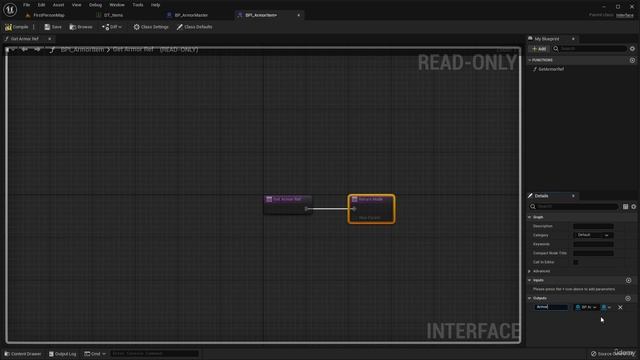Click BPI_ArmorItem in the breadcrumb
Image resolution: width=640 pixels, height=360 pixels.
click(x=82, y=49)
